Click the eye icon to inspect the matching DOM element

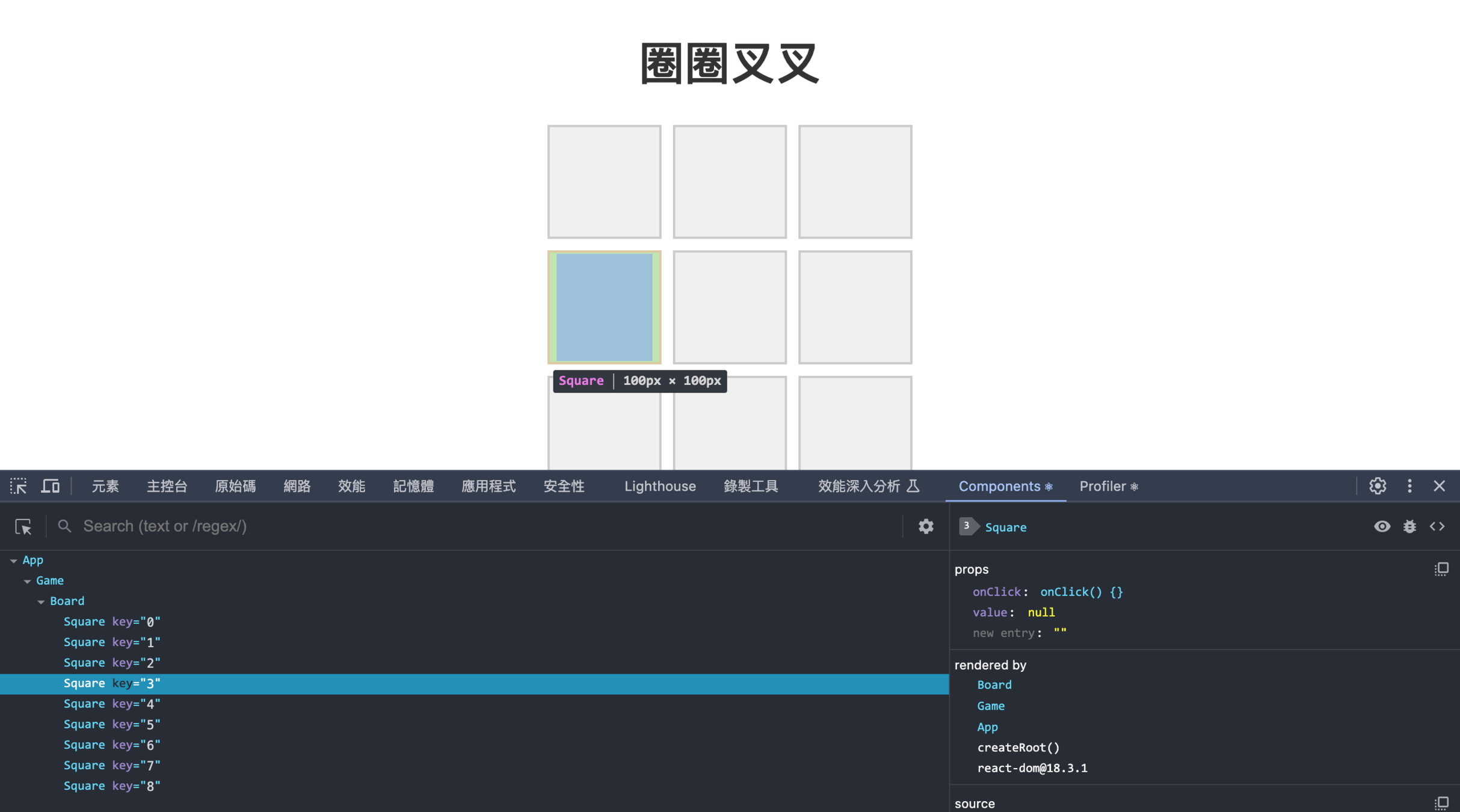coord(1382,527)
